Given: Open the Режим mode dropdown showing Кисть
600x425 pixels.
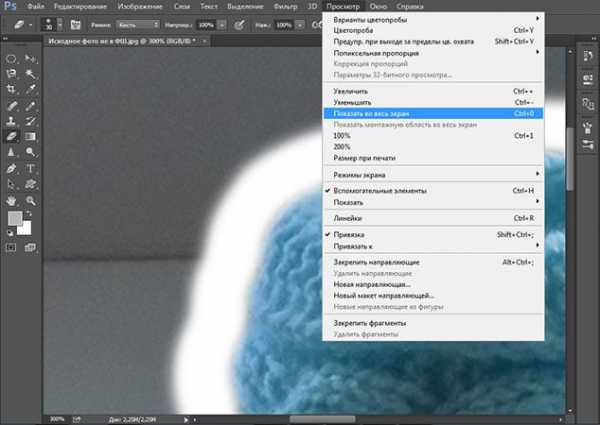Looking at the screenshot, I should click(137, 25).
